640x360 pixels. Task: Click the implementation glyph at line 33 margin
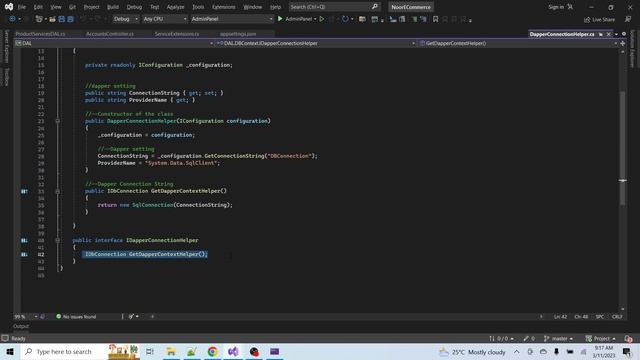pos(24,191)
